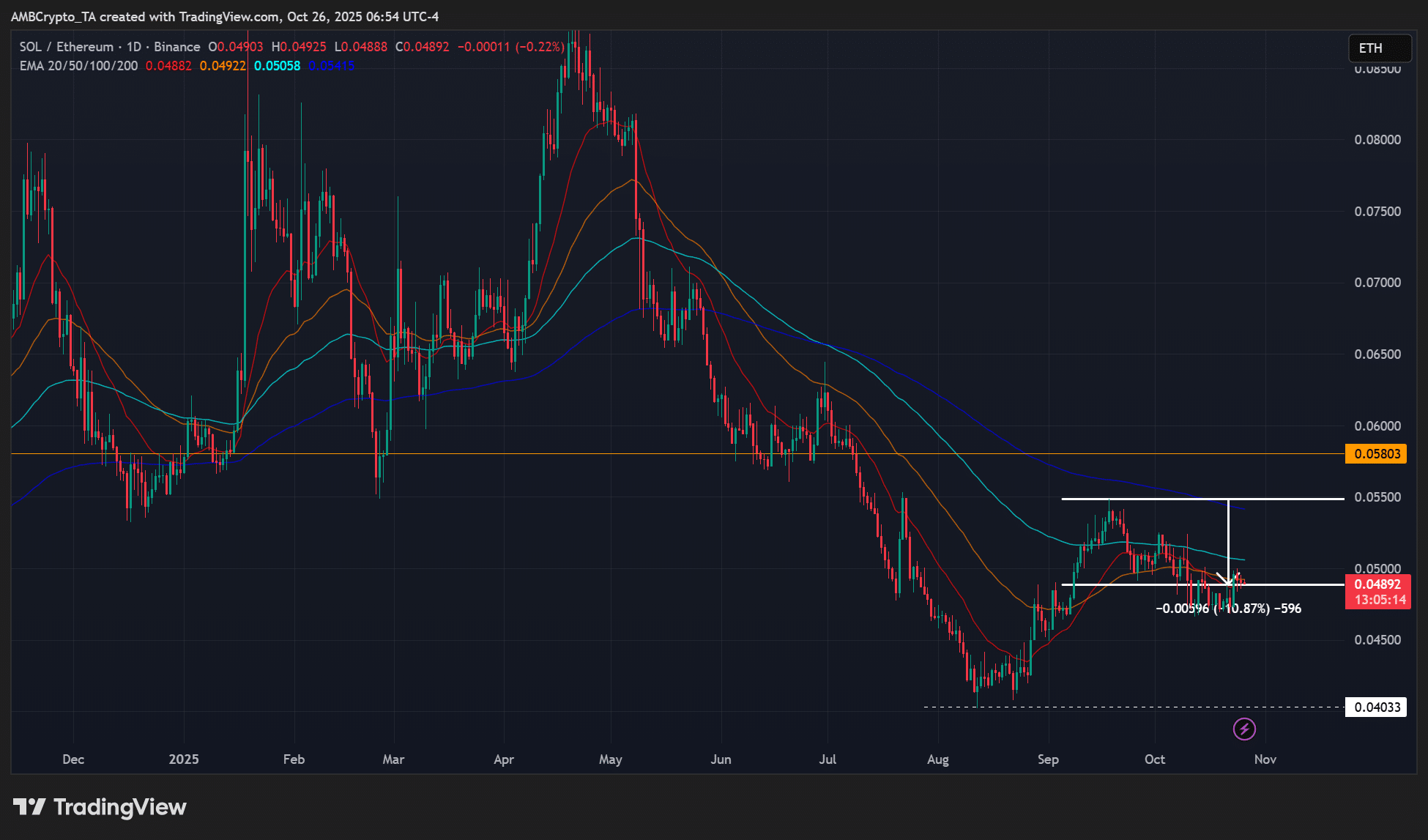Select the 2025 label on time axis
Screen dimensions: 1428x840
click(x=184, y=759)
